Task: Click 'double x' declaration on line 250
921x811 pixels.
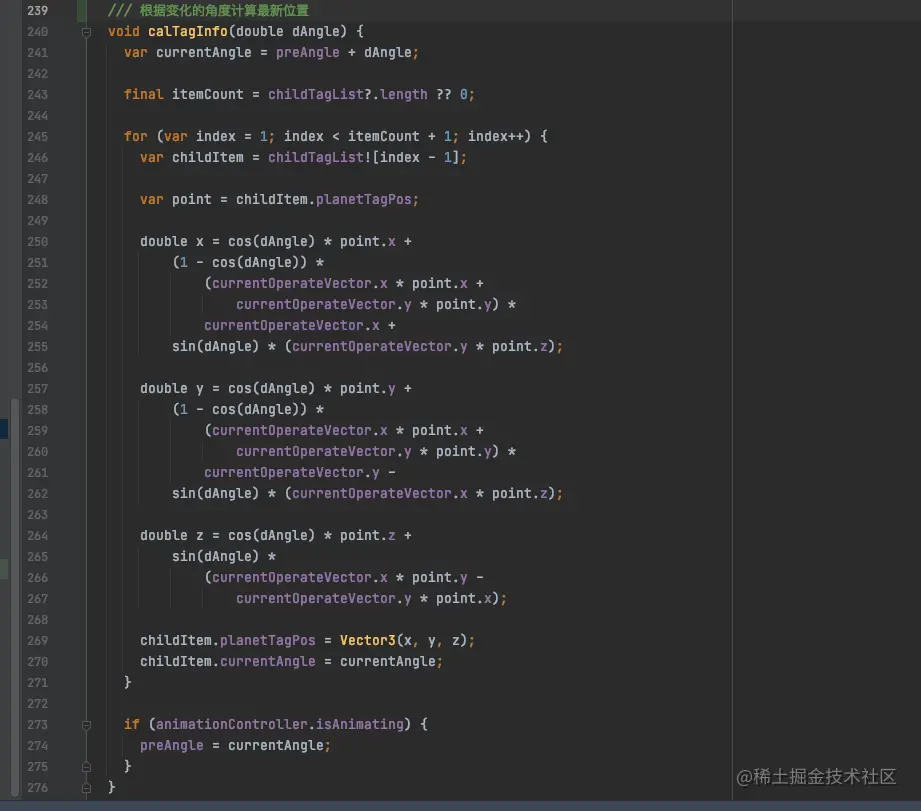Action: pyautogui.click(x=172, y=241)
